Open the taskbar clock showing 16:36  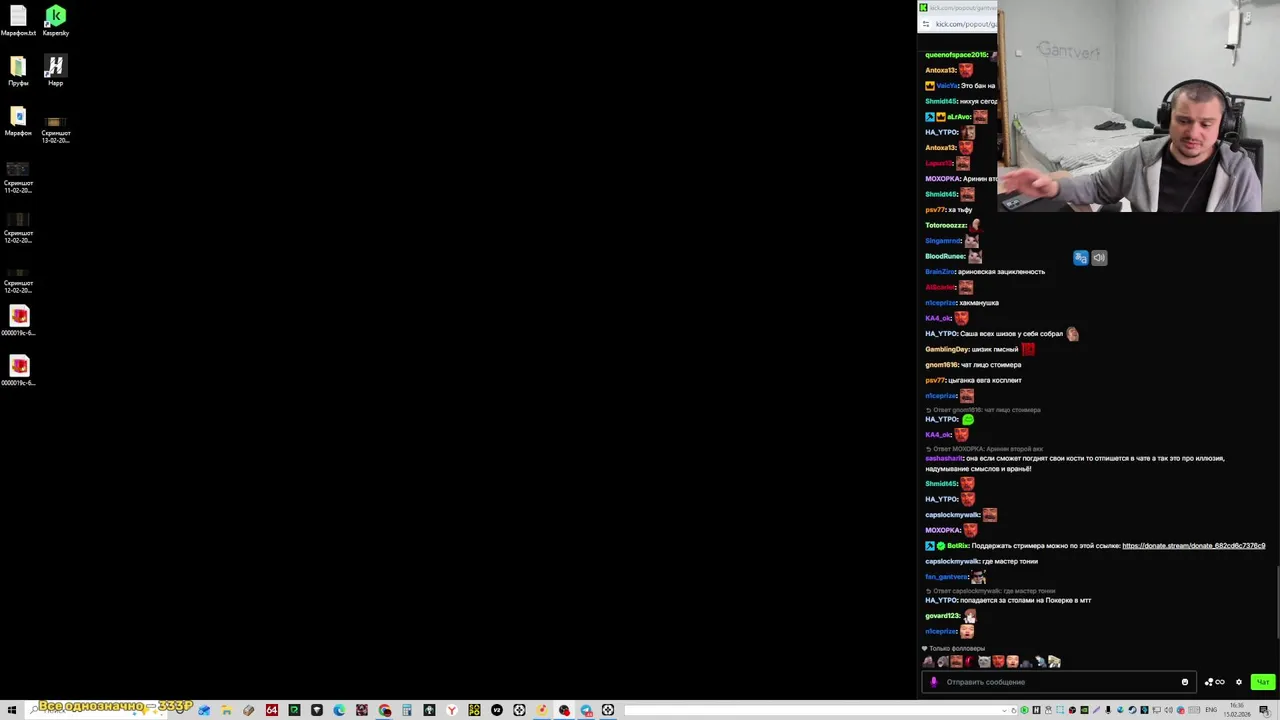(x=1236, y=710)
